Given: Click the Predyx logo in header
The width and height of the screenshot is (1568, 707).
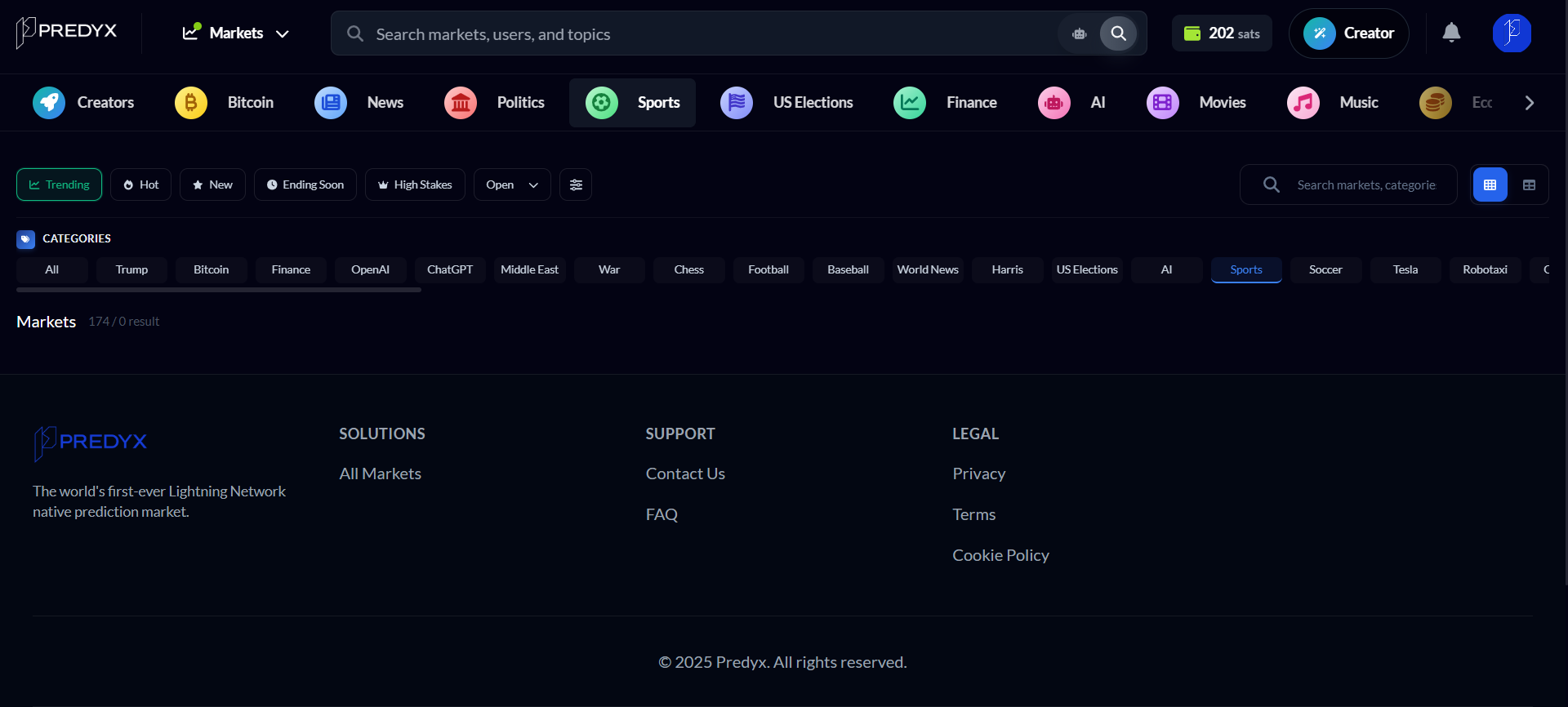Looking at the screenshot, I should tap(67, 32).
